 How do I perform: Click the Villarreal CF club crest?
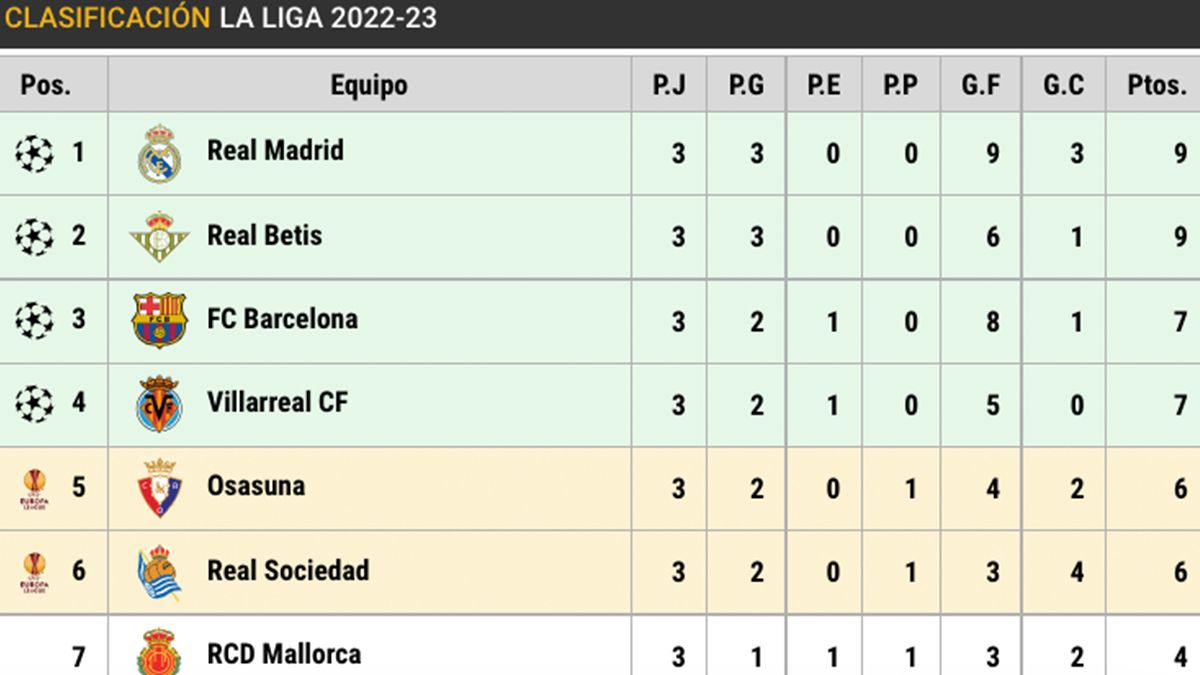(159, 404)
